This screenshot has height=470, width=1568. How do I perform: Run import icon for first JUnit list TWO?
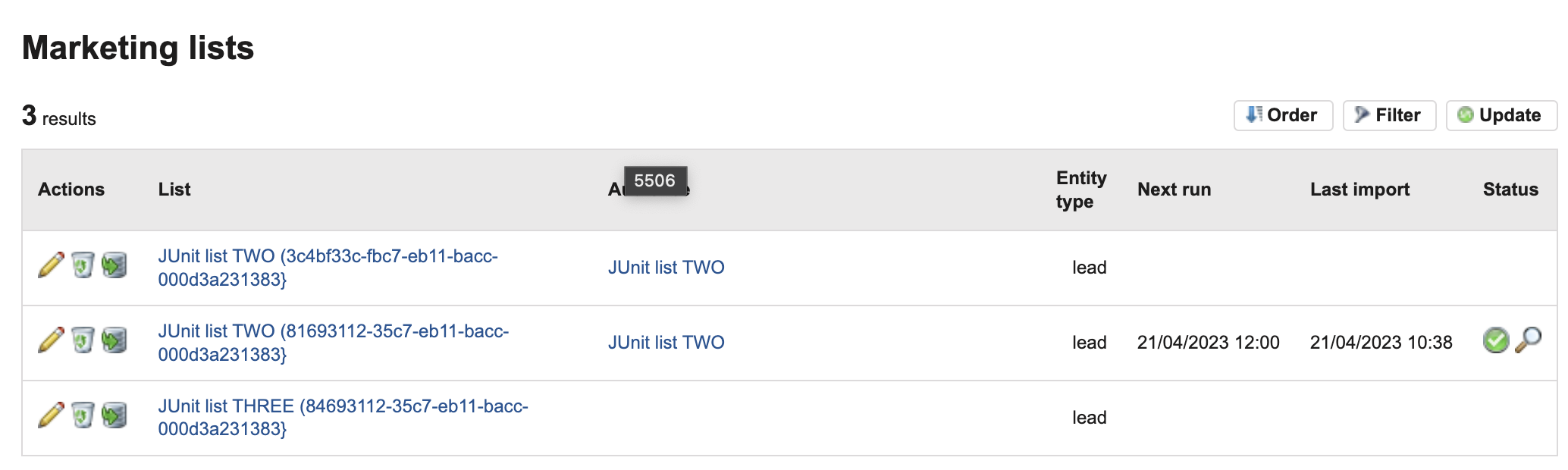pos(114,265)
